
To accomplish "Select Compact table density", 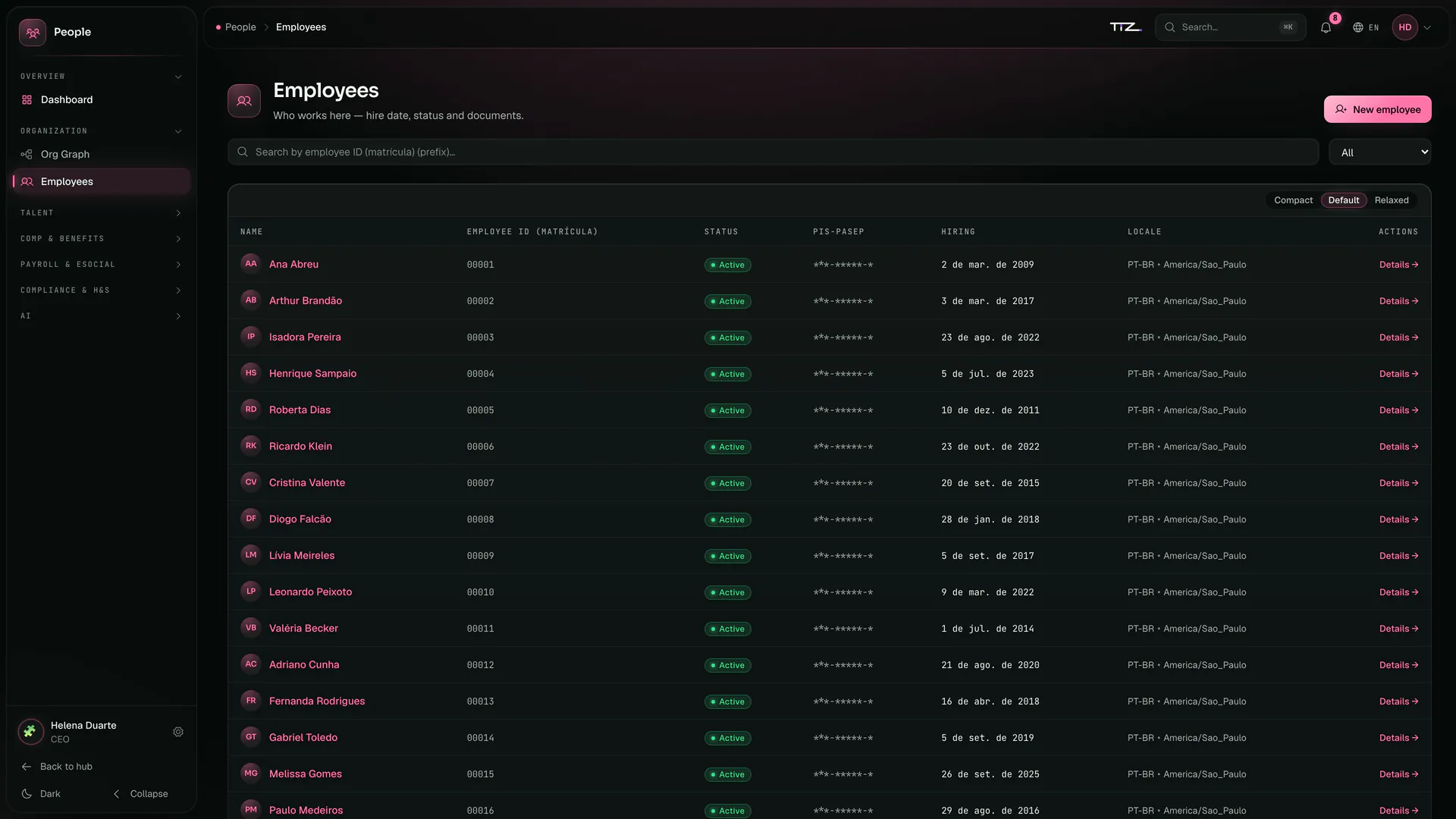I will 1293,200.
